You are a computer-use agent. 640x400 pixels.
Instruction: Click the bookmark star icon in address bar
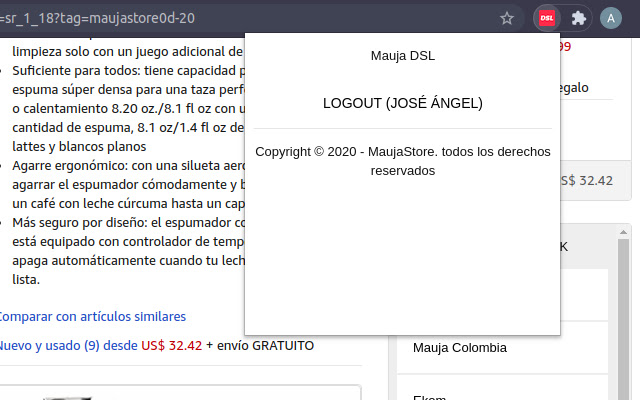point(507,18)
